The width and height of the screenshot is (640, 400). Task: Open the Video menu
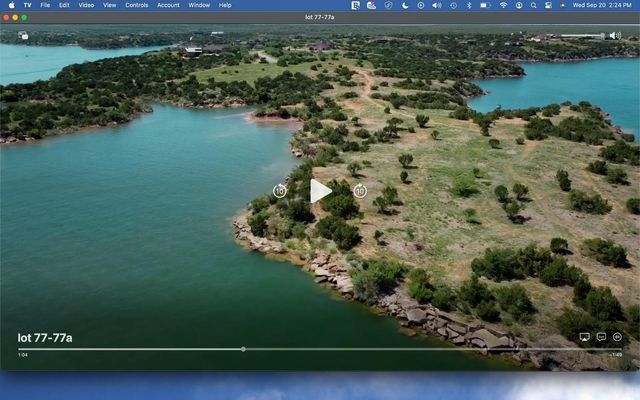(86, 5)
